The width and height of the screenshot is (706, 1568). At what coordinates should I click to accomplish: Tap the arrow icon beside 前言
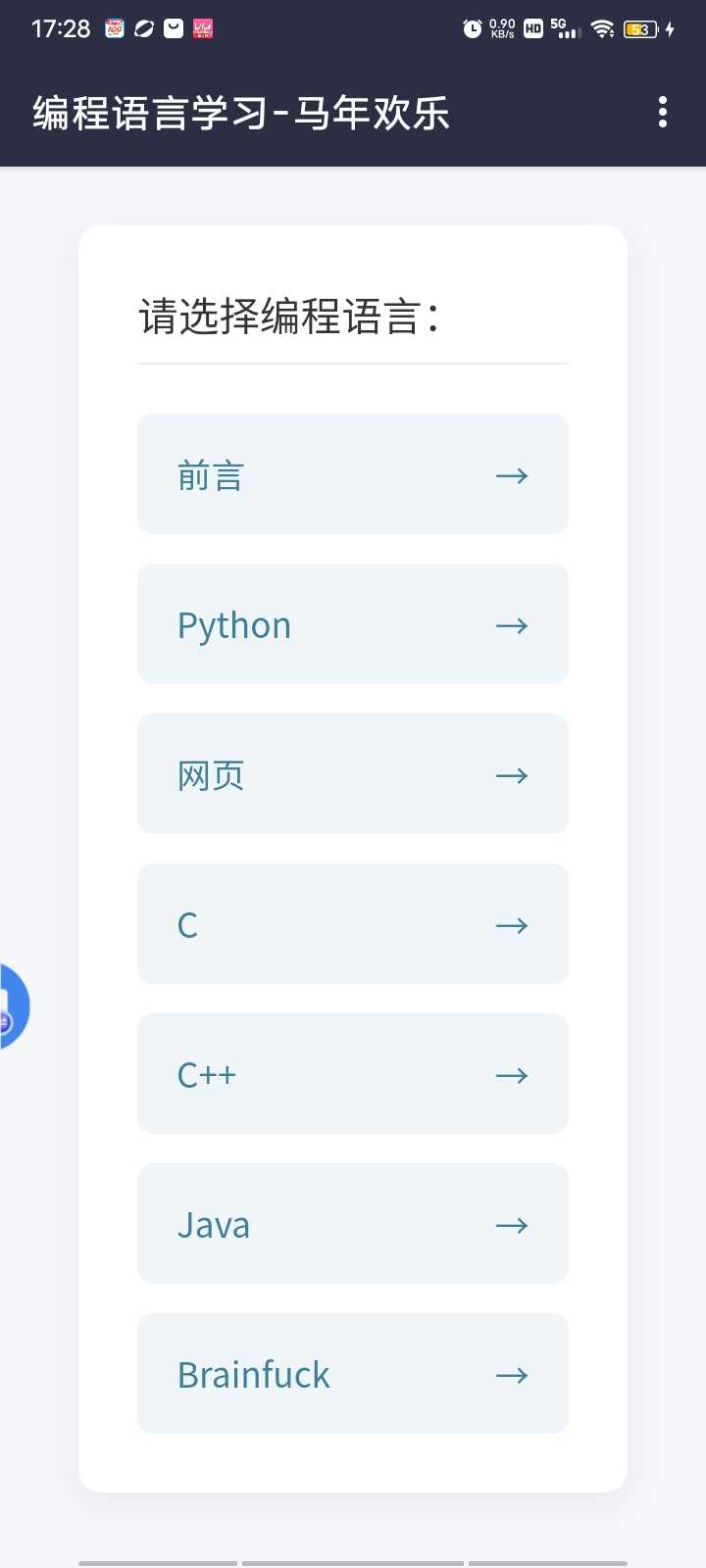pyautogui.click(x=512, y=476)
